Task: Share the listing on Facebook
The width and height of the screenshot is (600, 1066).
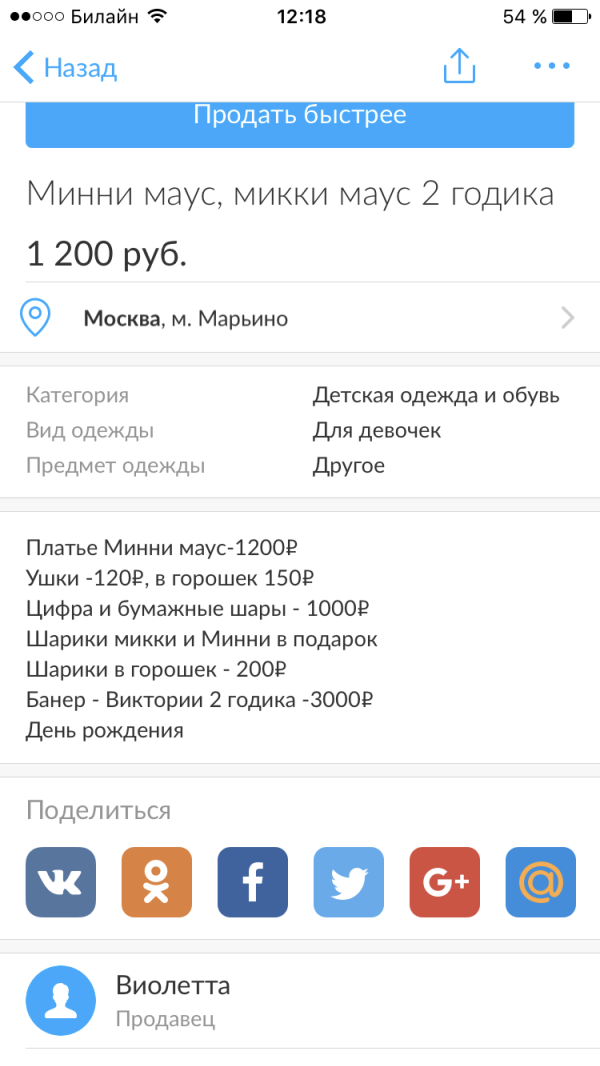Action: pos(253,882)
